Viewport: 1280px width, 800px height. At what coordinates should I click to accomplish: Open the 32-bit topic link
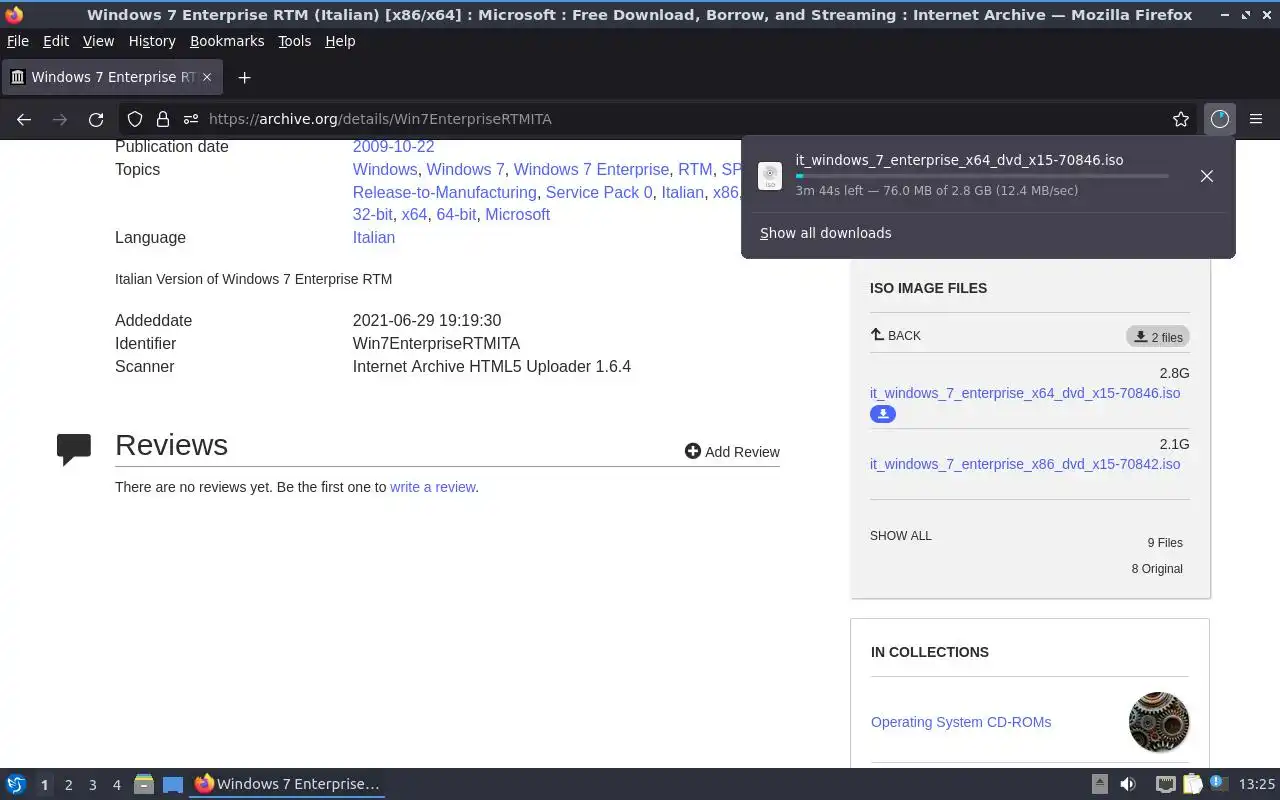click(373, 214)
